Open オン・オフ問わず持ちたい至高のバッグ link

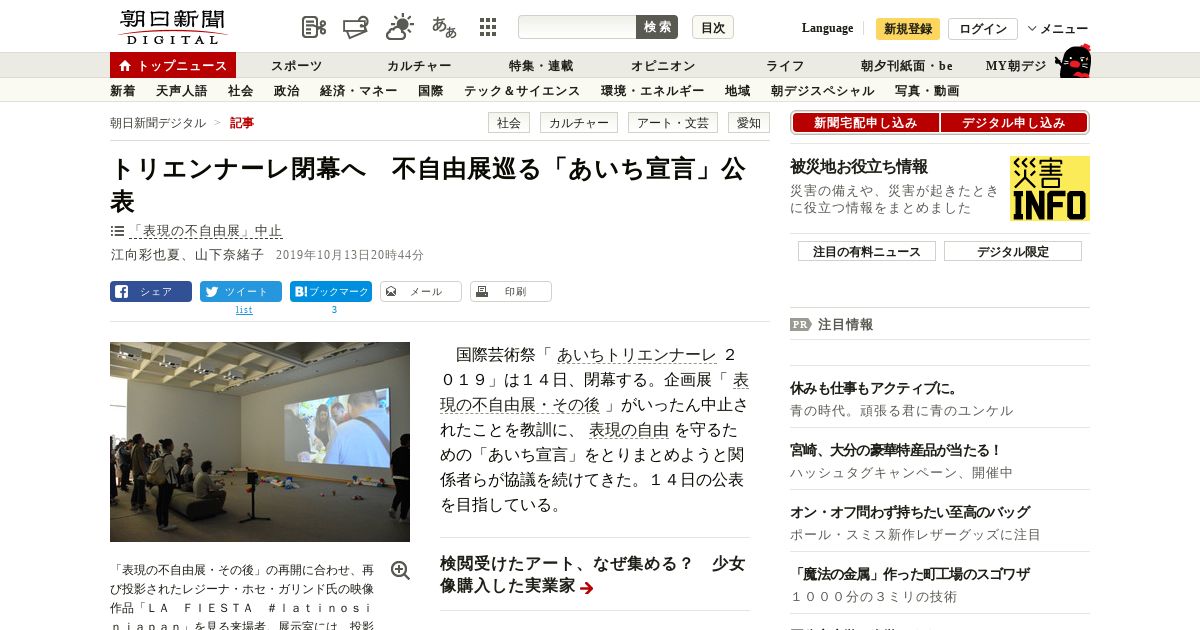(910, 512)
